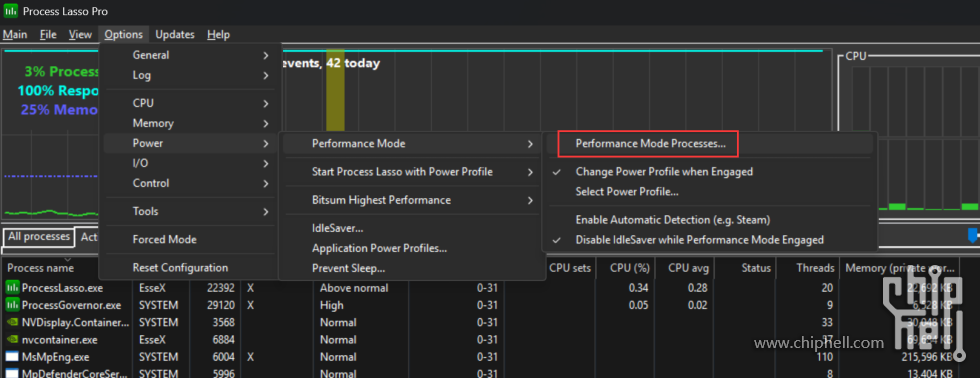Viewport: 980px width, 378px height.
Task: Expand the CPU submenu
Action: click(x=189, y=103)
